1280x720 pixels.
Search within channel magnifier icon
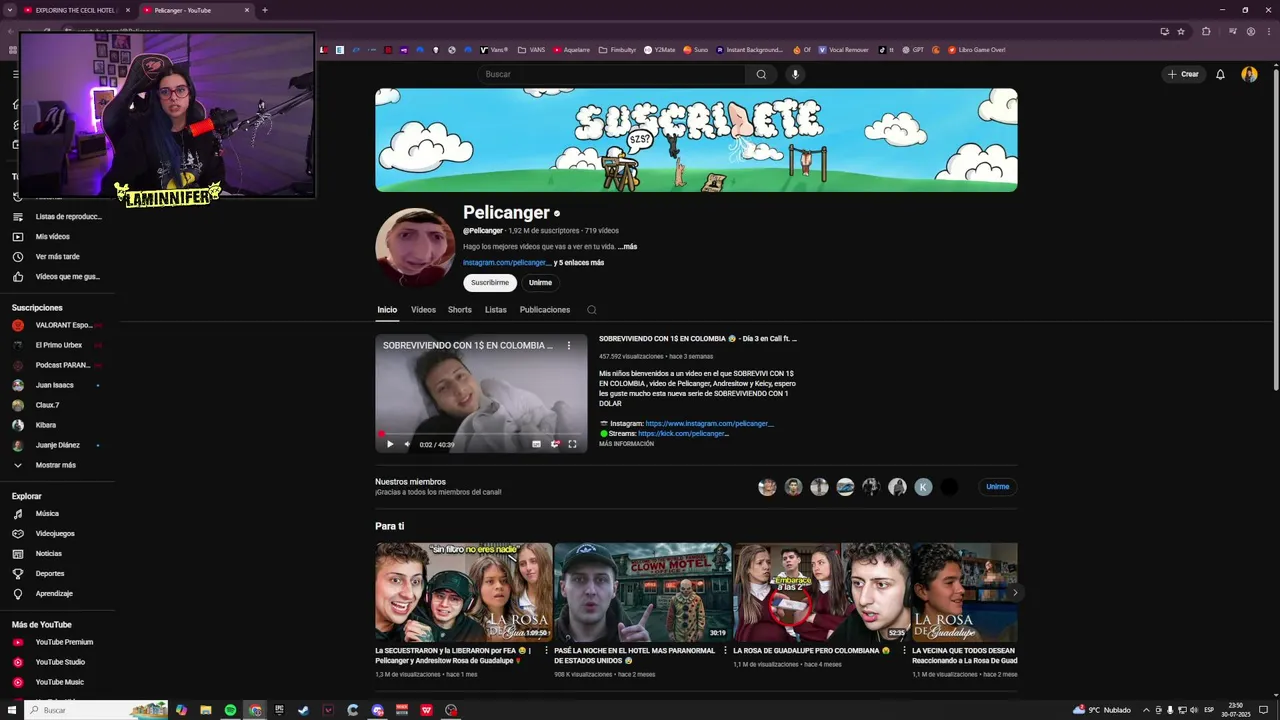coord(592,310)
